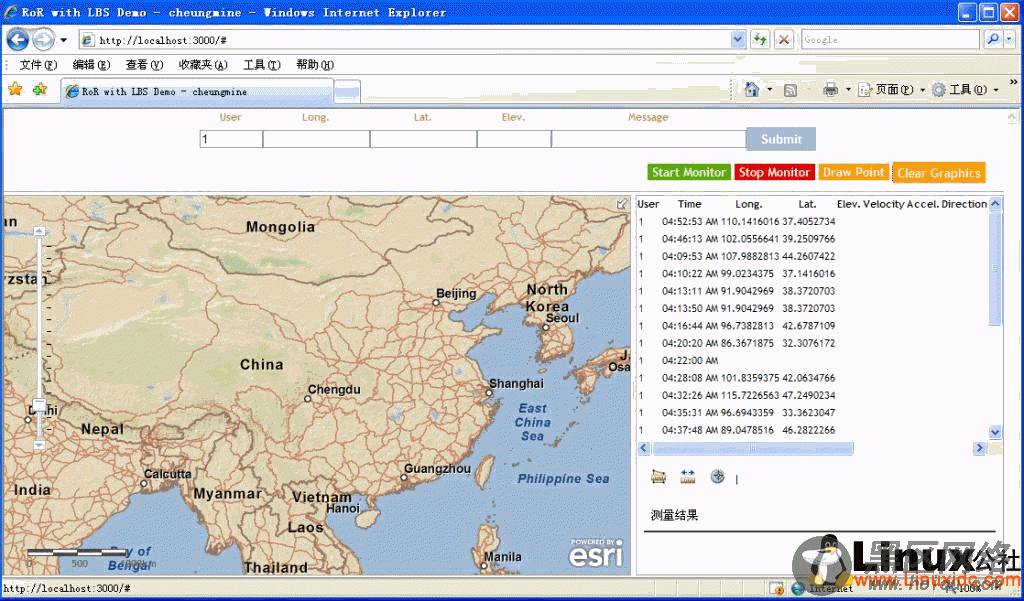Go back with the browser Back button
Image resolution: width=1024 pixels, height=601 pixels.
[18, 40]
